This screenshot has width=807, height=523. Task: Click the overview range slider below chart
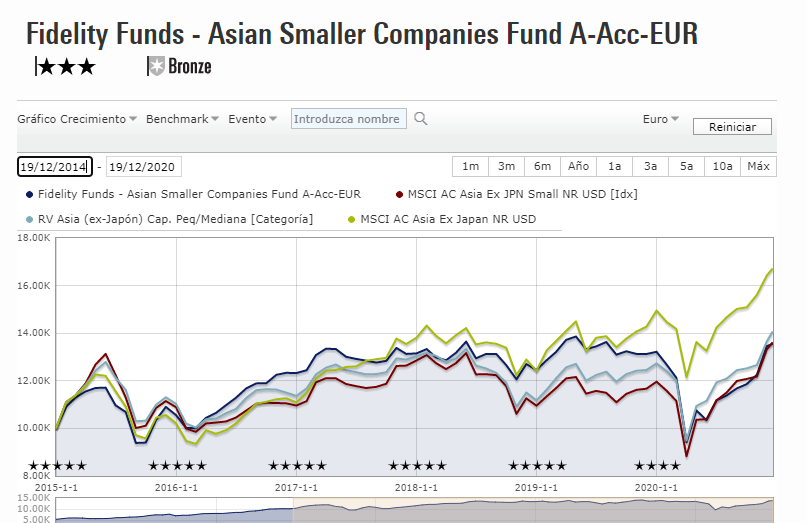click(x=414, y=510)
